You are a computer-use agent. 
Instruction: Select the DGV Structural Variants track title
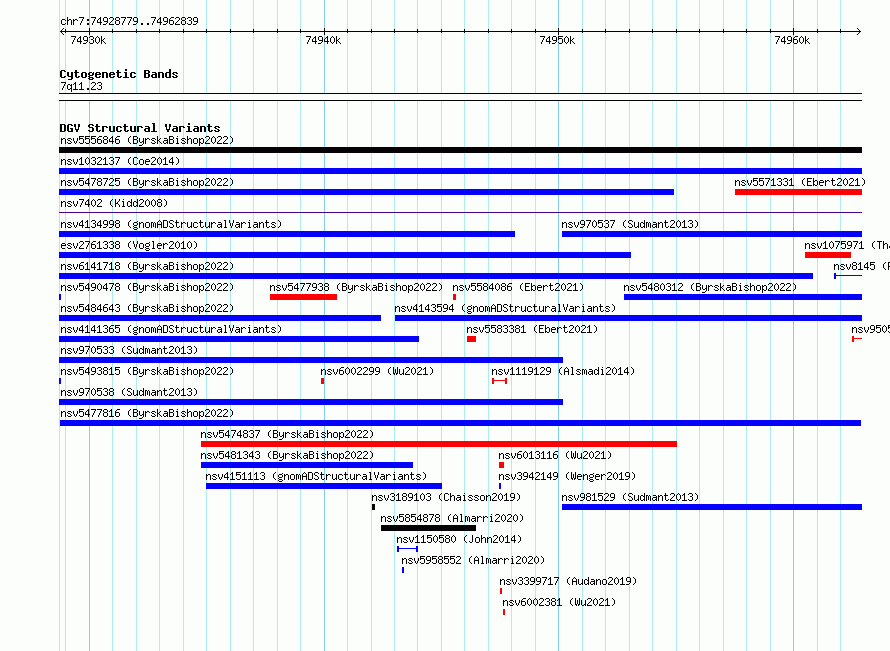coord(140,128)
